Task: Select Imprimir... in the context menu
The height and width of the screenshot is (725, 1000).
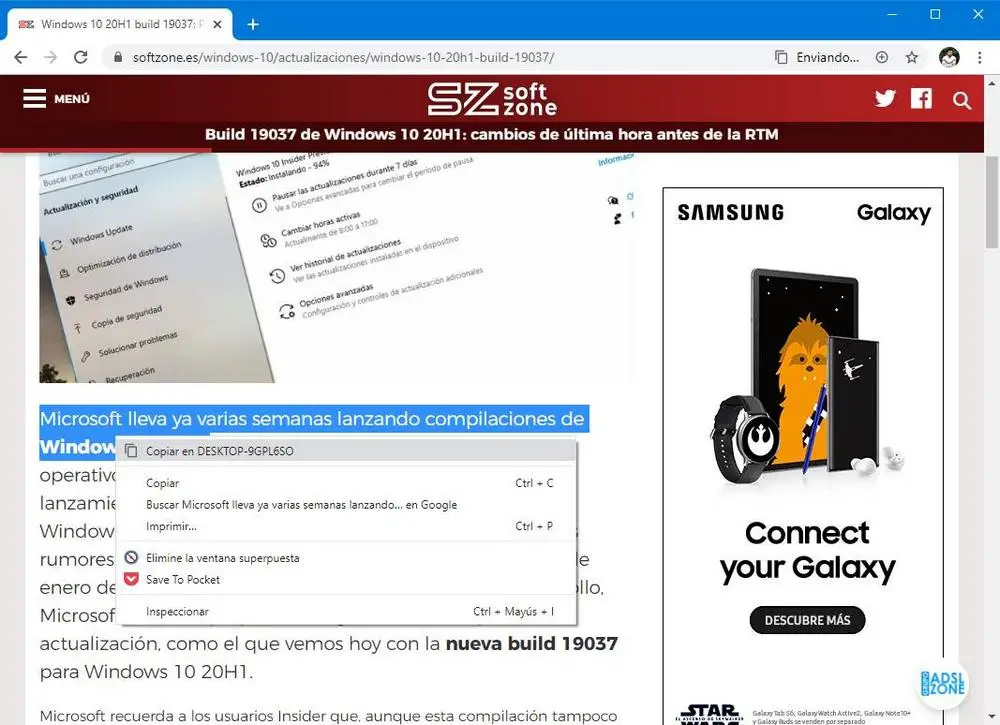Action: (346, 526)
